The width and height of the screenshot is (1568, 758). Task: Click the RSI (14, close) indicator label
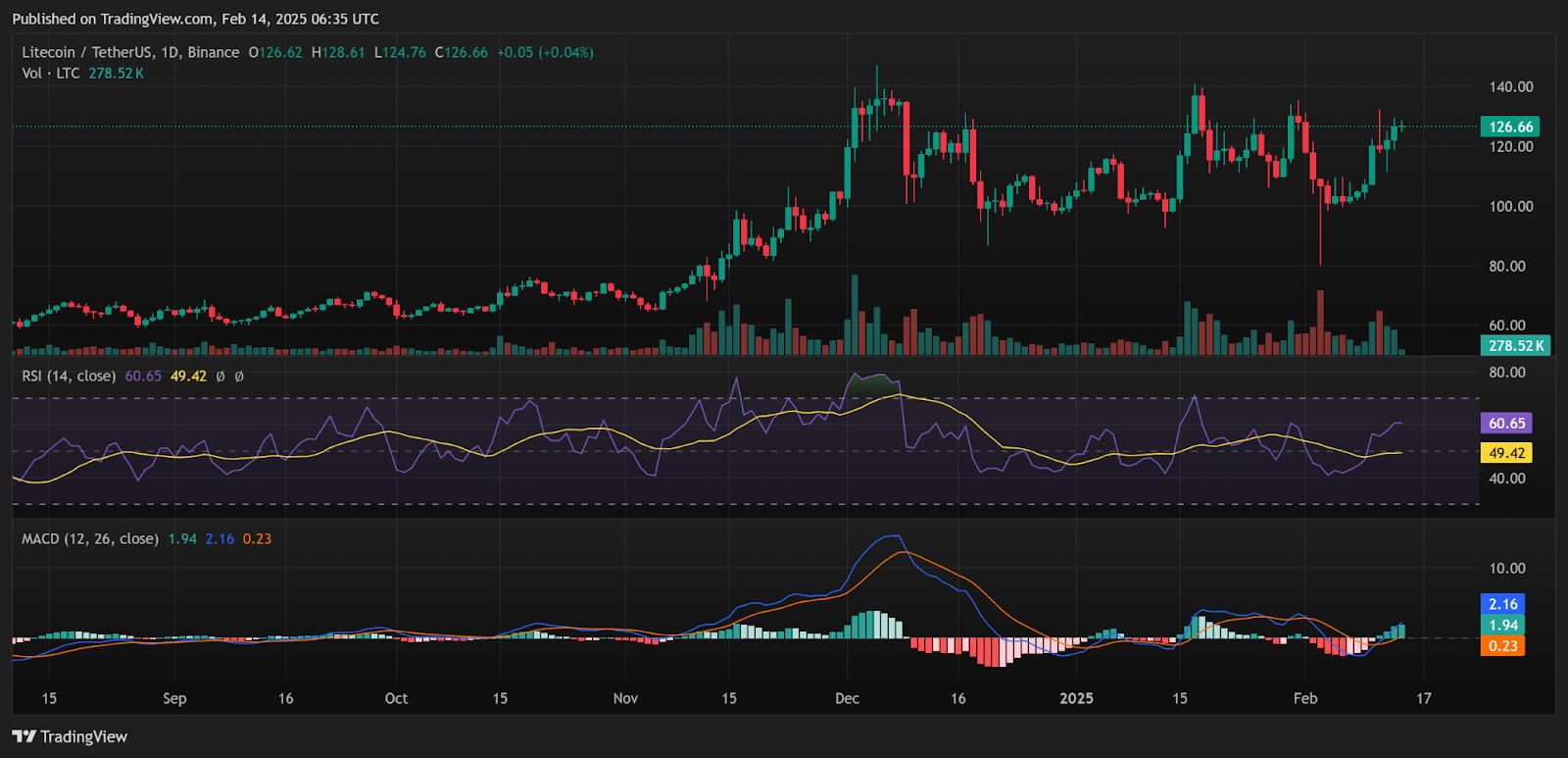[69, 376]
